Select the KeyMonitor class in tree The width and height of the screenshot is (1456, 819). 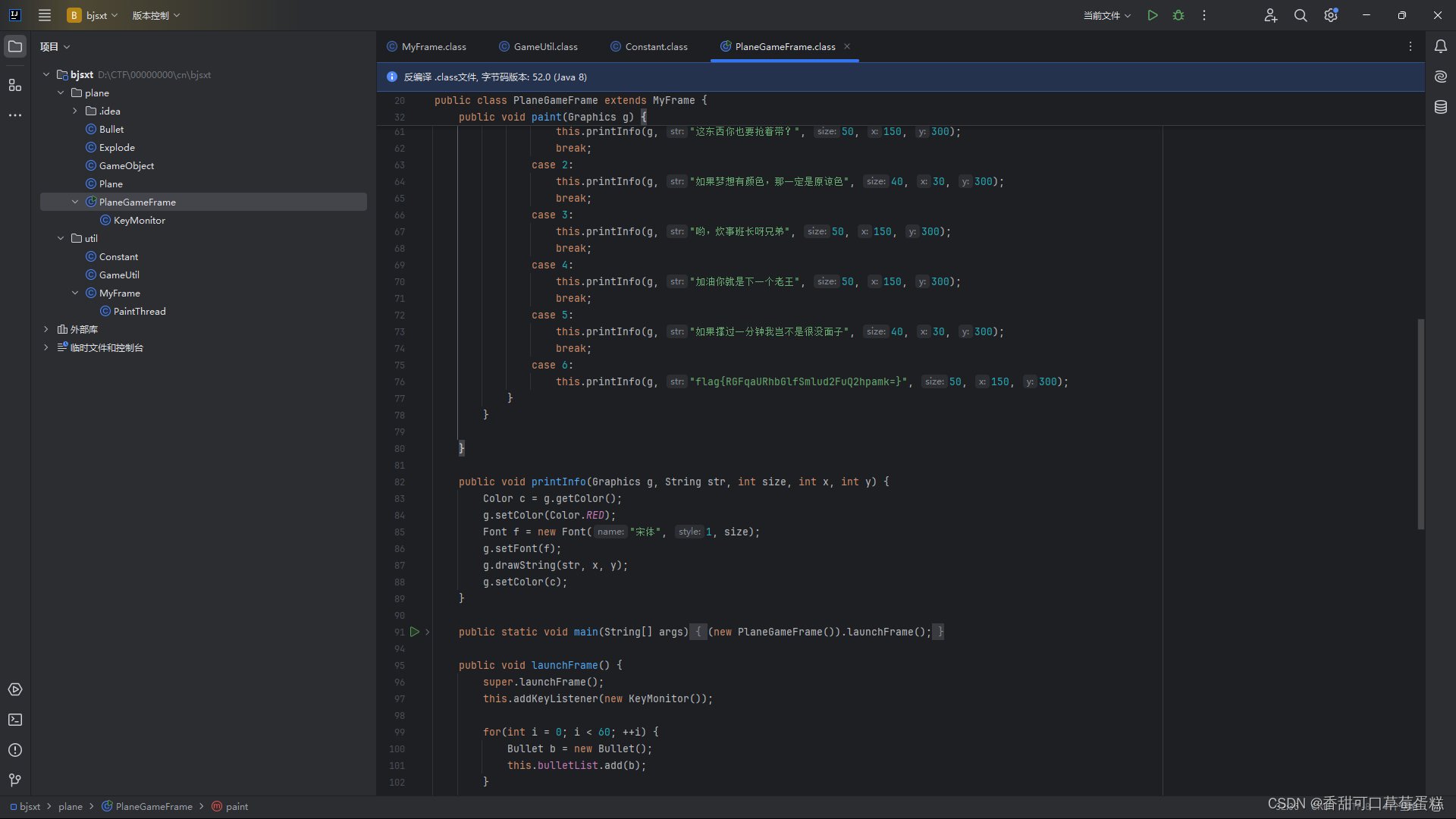139,221
